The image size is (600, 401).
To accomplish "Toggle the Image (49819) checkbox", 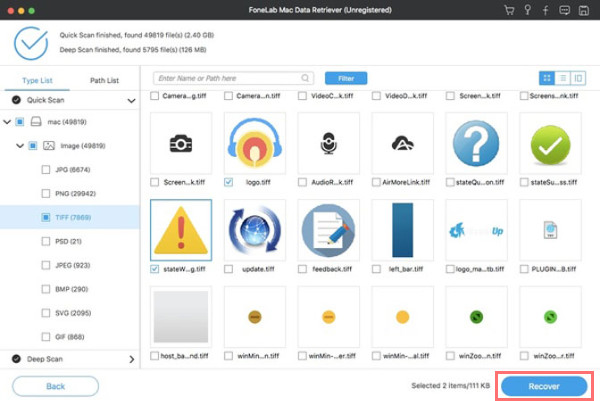I will pos(33,146).
